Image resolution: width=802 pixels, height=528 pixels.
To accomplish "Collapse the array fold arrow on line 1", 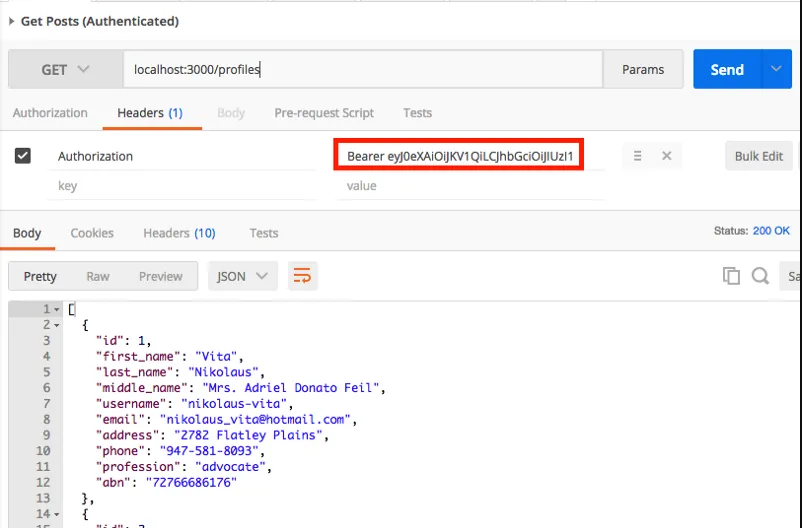I will (x=57, y=310).
